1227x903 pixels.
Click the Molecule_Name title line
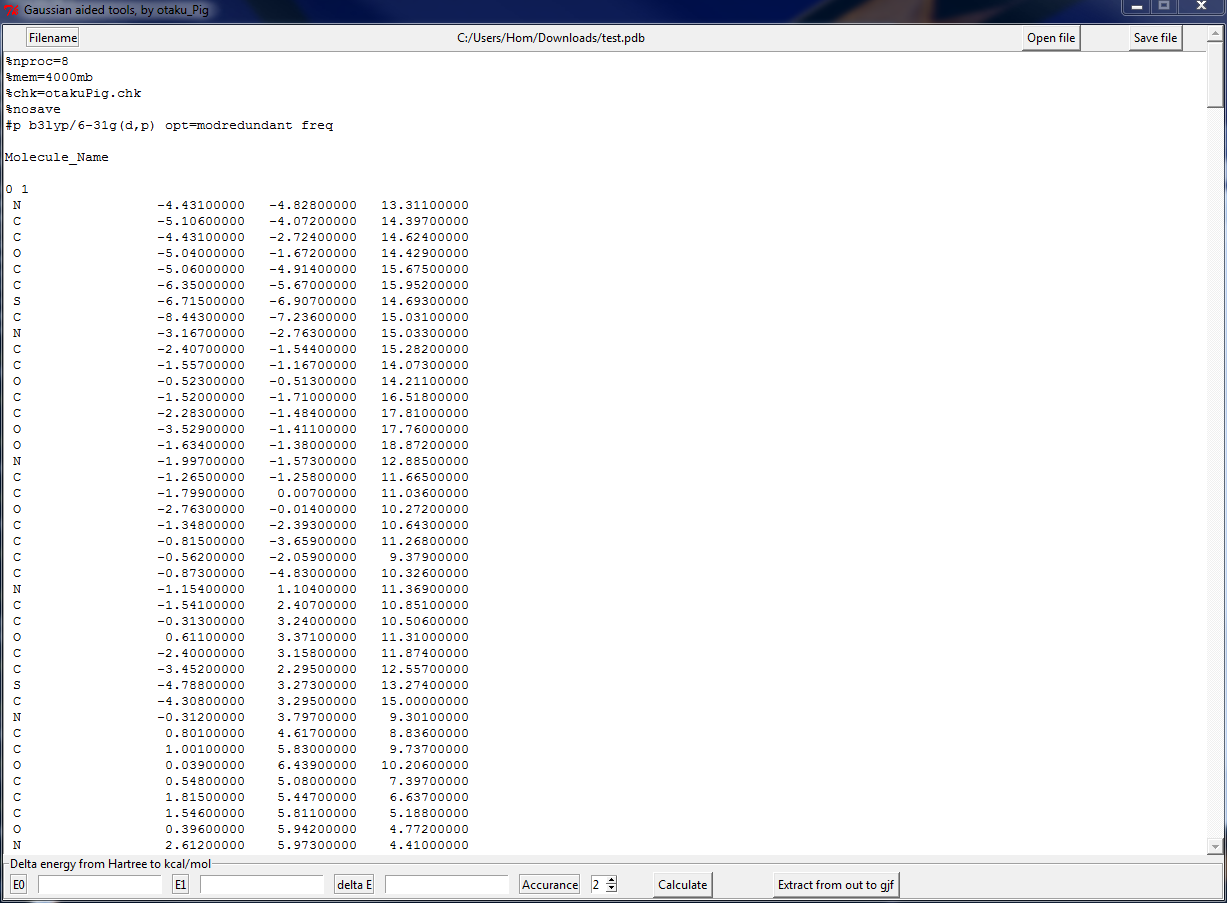point(57,157)
